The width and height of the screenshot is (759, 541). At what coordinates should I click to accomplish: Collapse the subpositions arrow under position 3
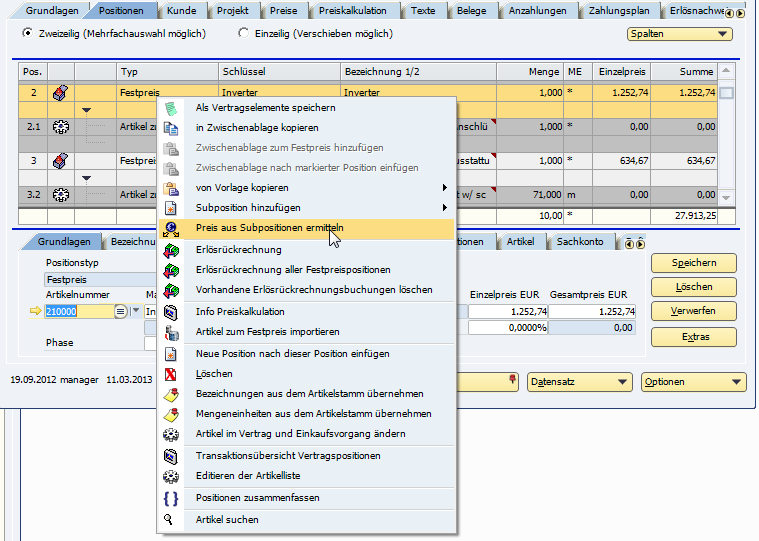[86, 179]
